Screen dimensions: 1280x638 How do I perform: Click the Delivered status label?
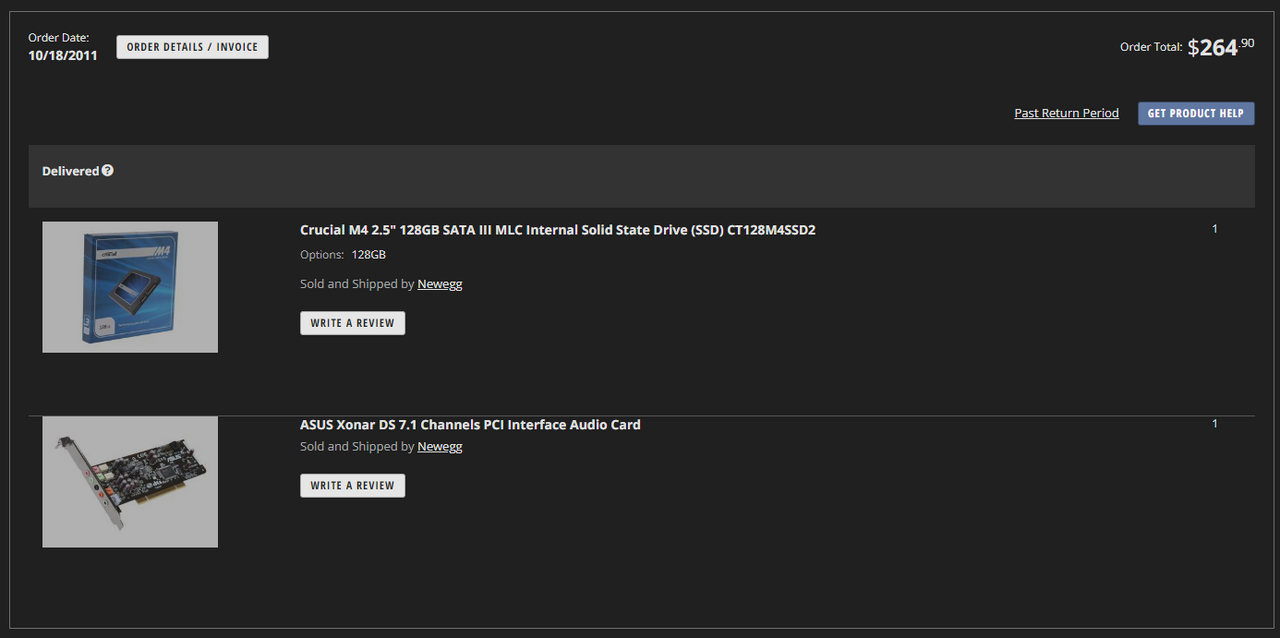(x=70, y=171)
